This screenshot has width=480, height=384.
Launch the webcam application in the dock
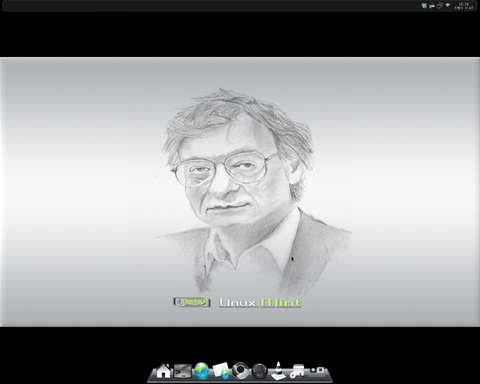(x=241, y=371)
